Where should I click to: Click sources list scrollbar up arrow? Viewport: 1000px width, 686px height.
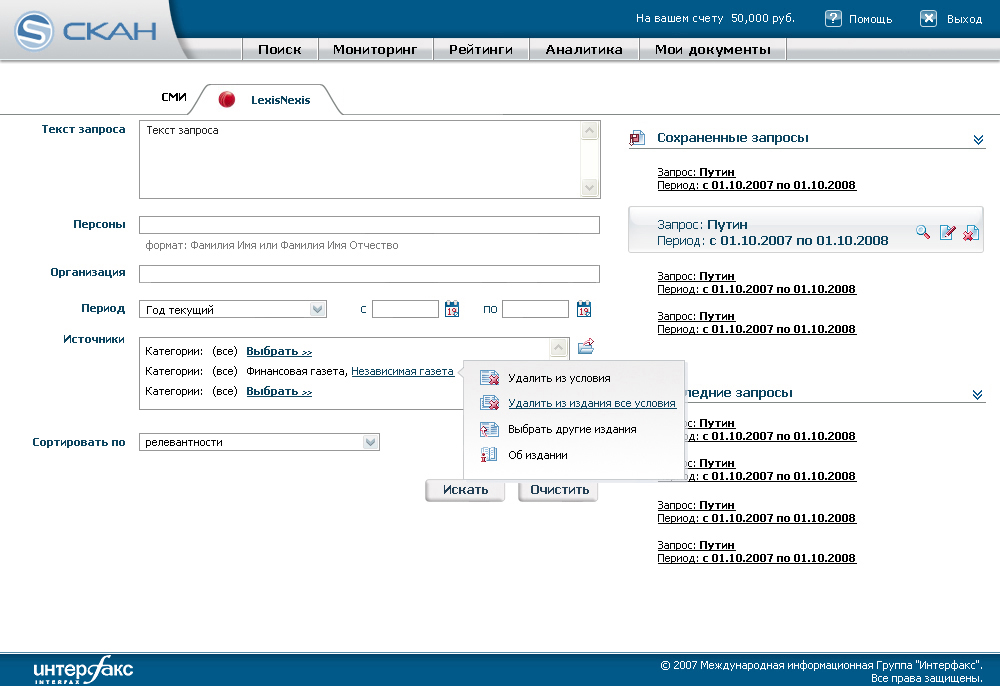pos(558,347)
